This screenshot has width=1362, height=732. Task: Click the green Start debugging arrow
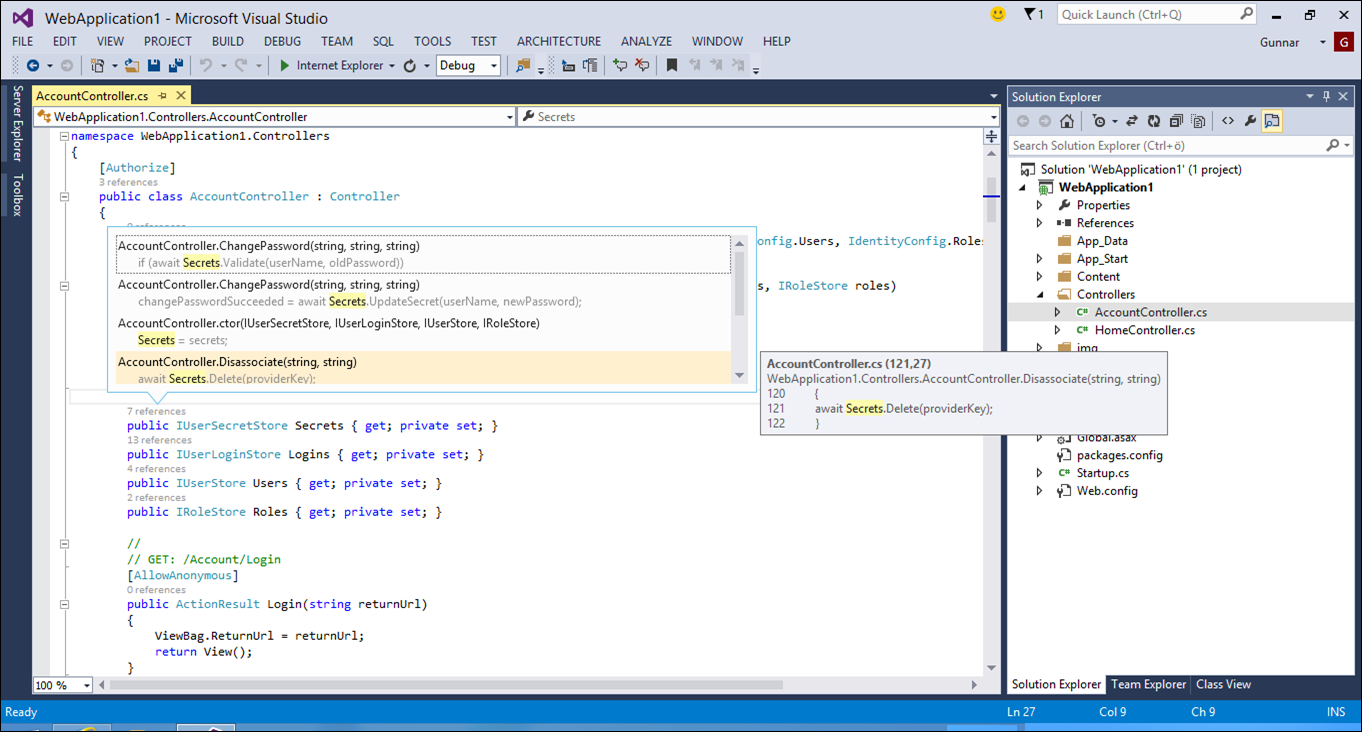(285, 66)
